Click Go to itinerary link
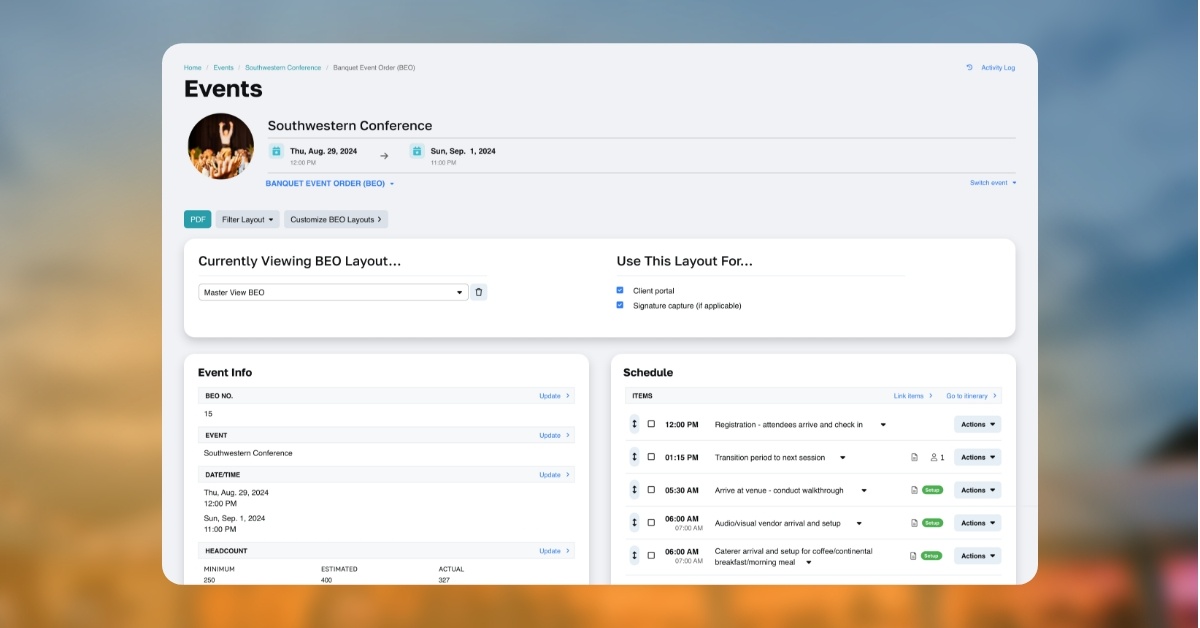This screenshot has height=628, width=1200. [x=972, y=396]
